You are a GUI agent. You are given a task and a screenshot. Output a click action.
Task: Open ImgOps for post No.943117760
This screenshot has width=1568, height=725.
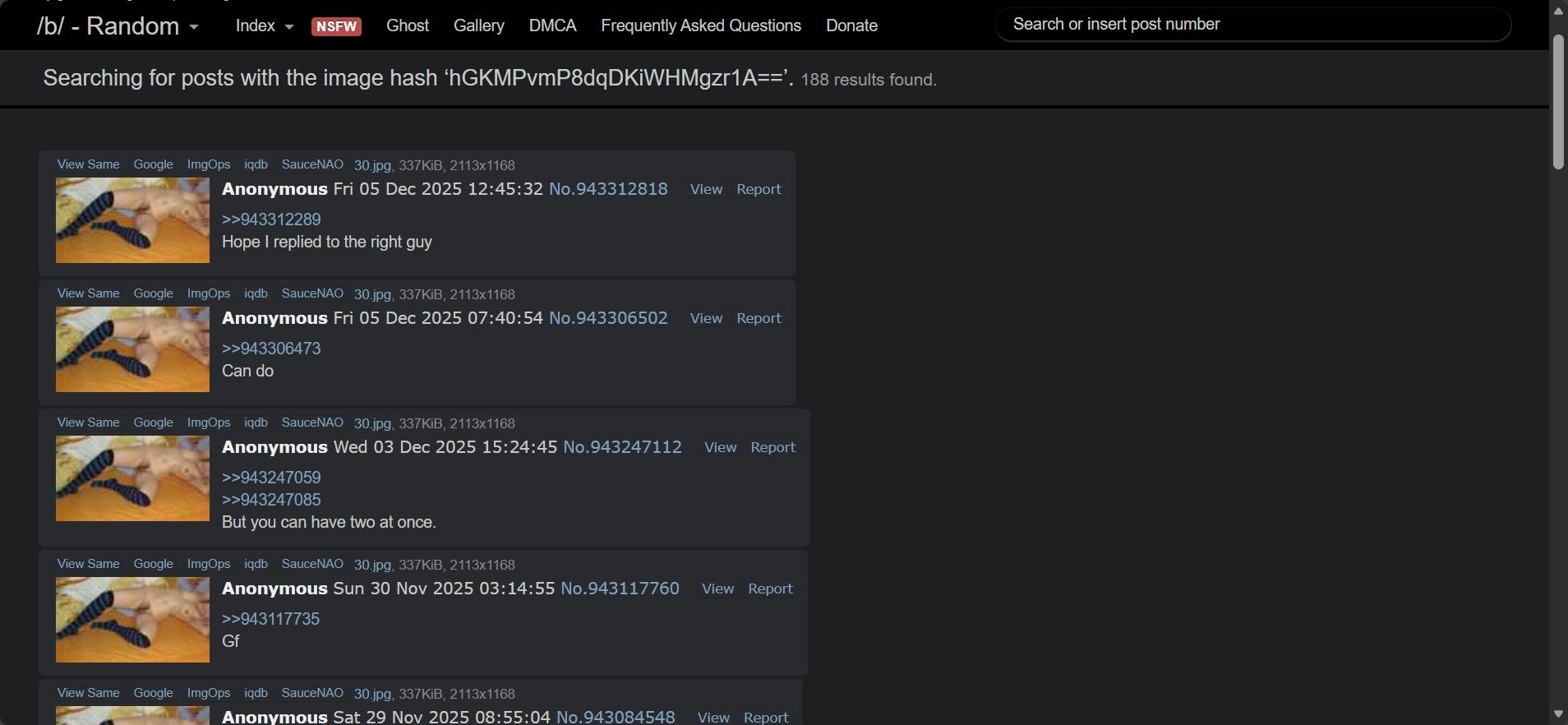(209, 564)
